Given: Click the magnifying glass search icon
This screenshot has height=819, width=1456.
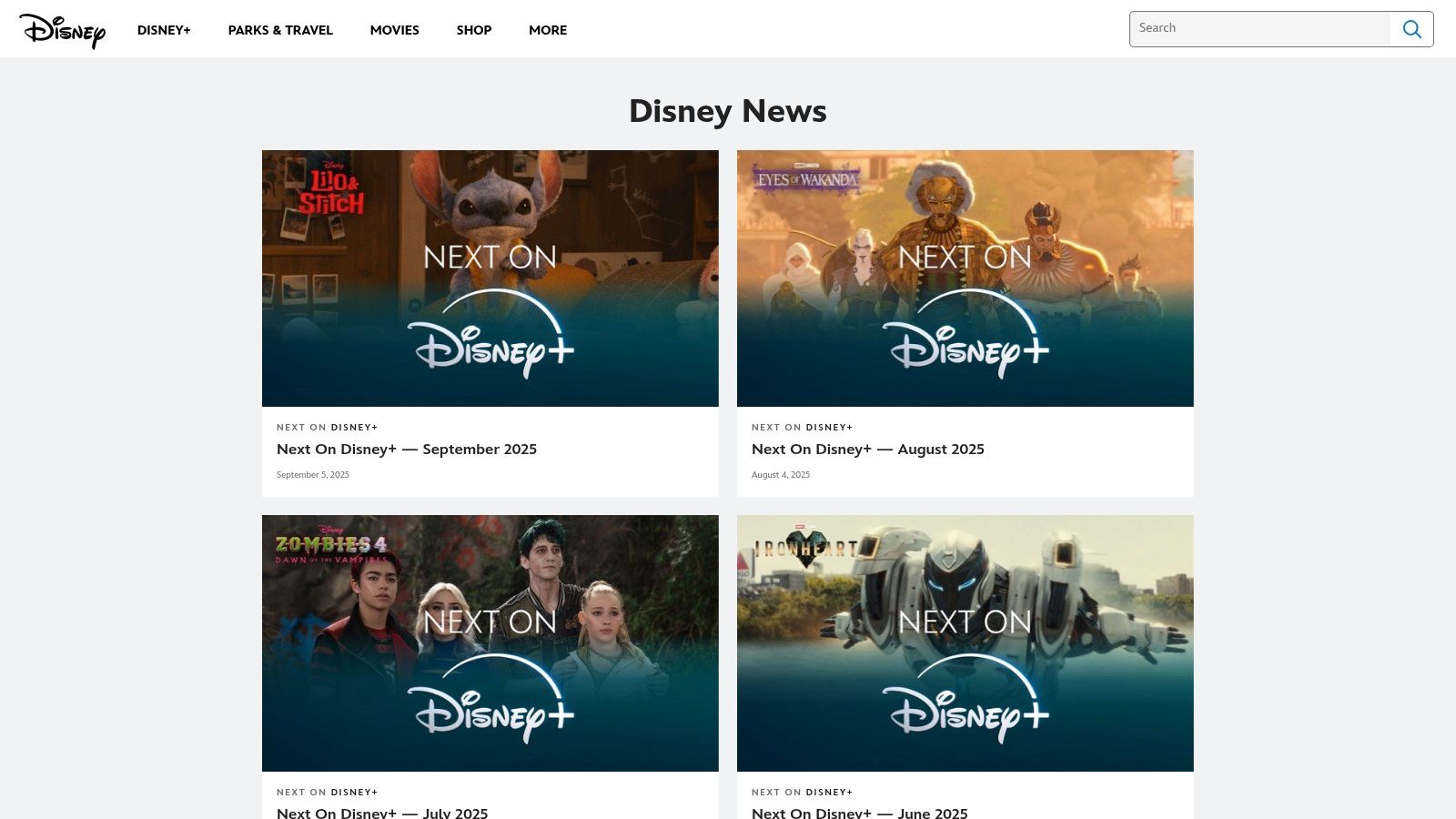Looking at the screenshot, I should (1411, 29).
